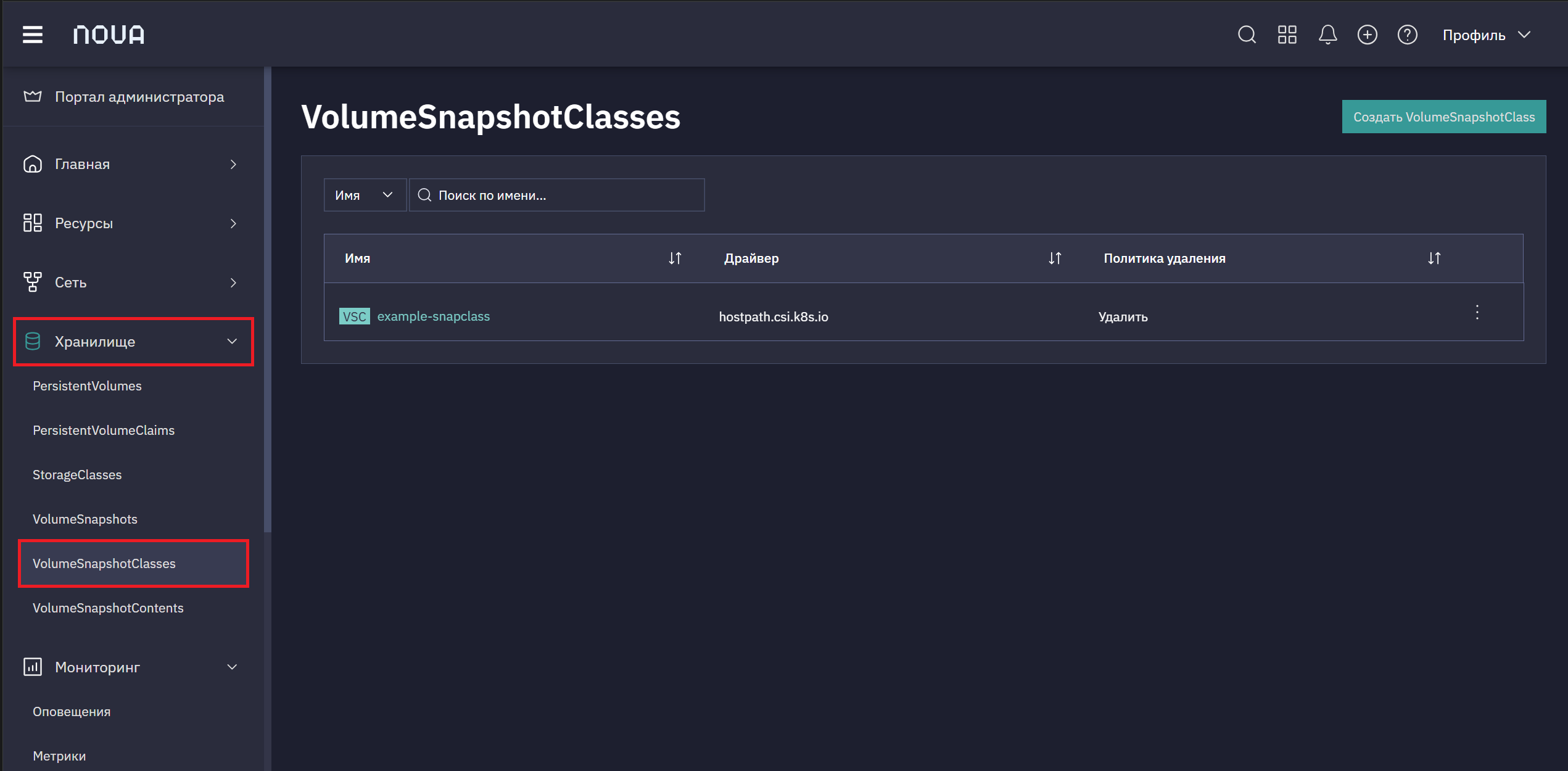Screen dimensions: 1568x771
Task: Focus the Поиск по имени search field
Action: click(556, 195)
